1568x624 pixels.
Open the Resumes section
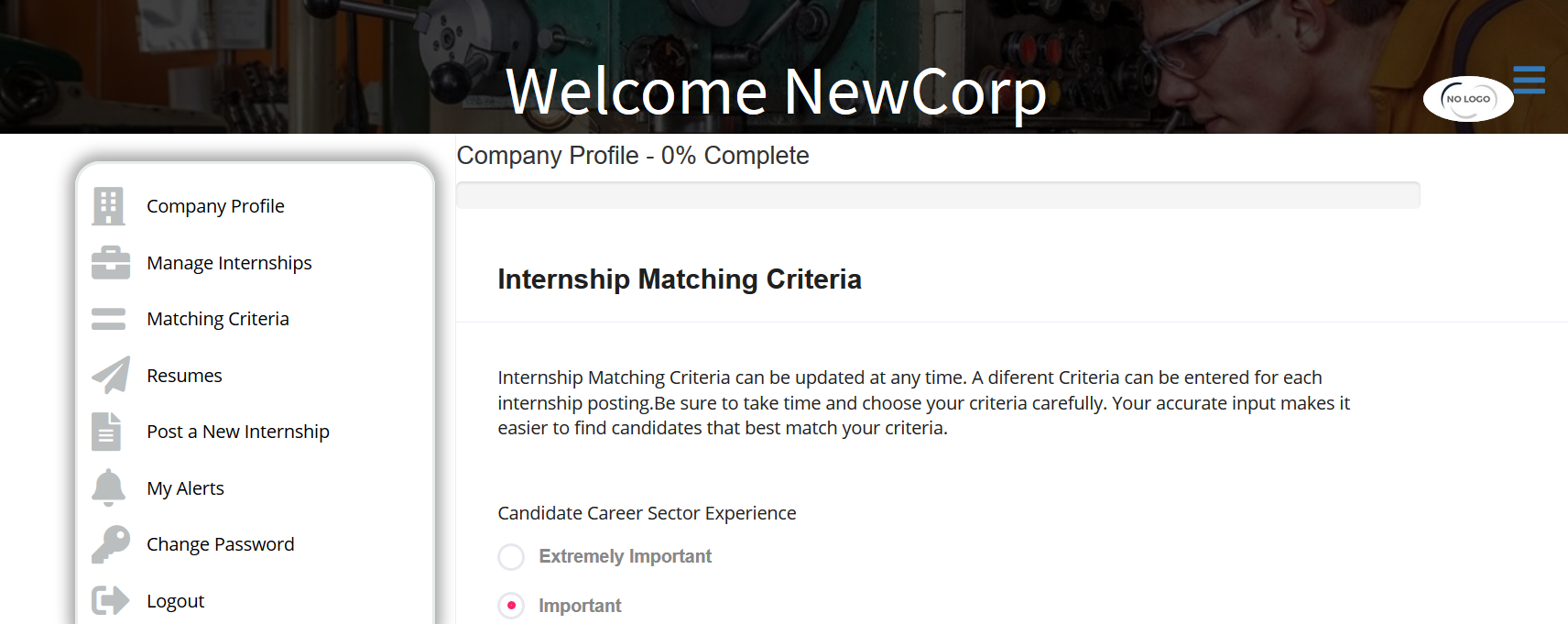coord(184,376)
